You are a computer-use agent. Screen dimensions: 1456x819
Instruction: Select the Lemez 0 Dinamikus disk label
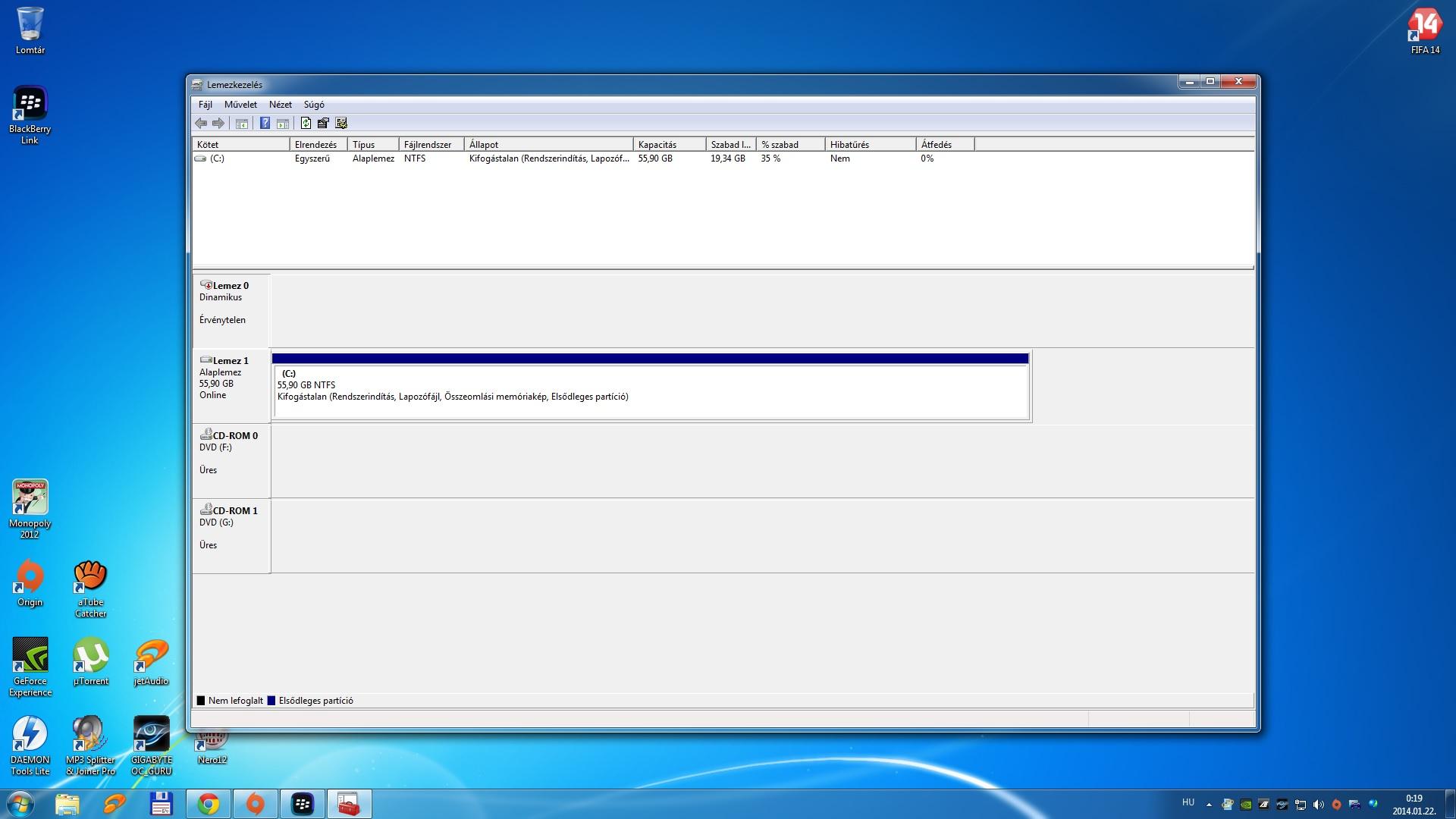pyautogui.click(x=231, y=310)
